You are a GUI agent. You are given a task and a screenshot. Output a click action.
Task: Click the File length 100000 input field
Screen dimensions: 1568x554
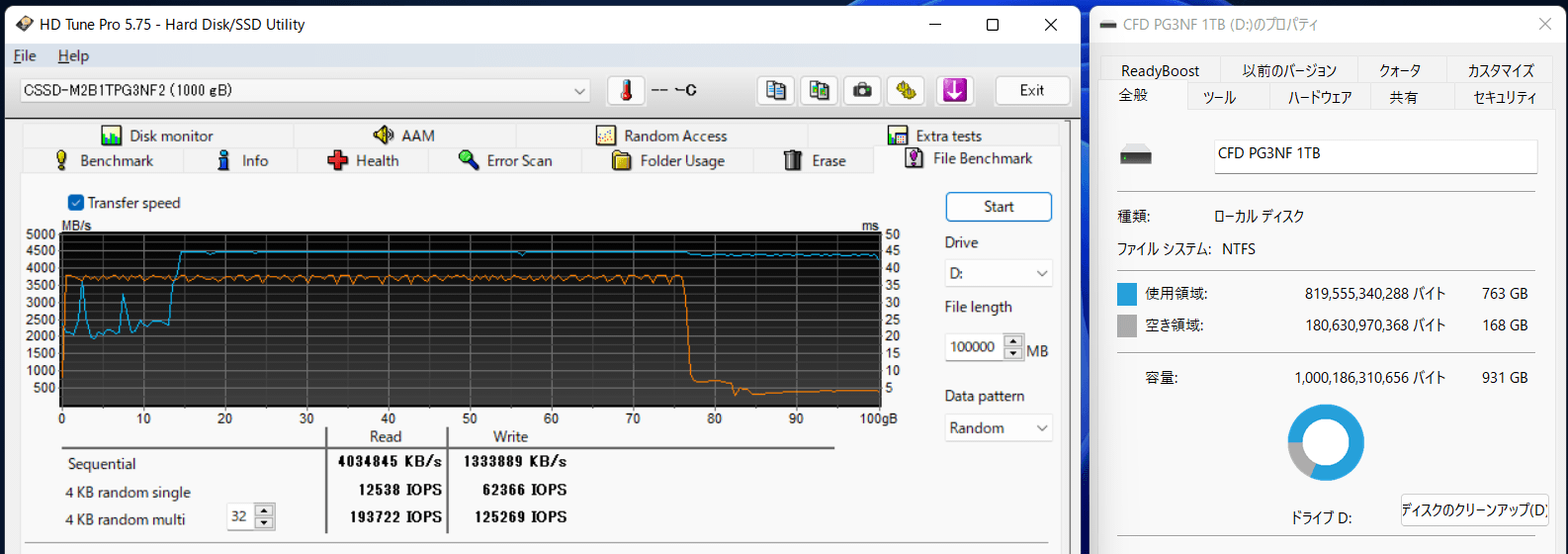975,347
